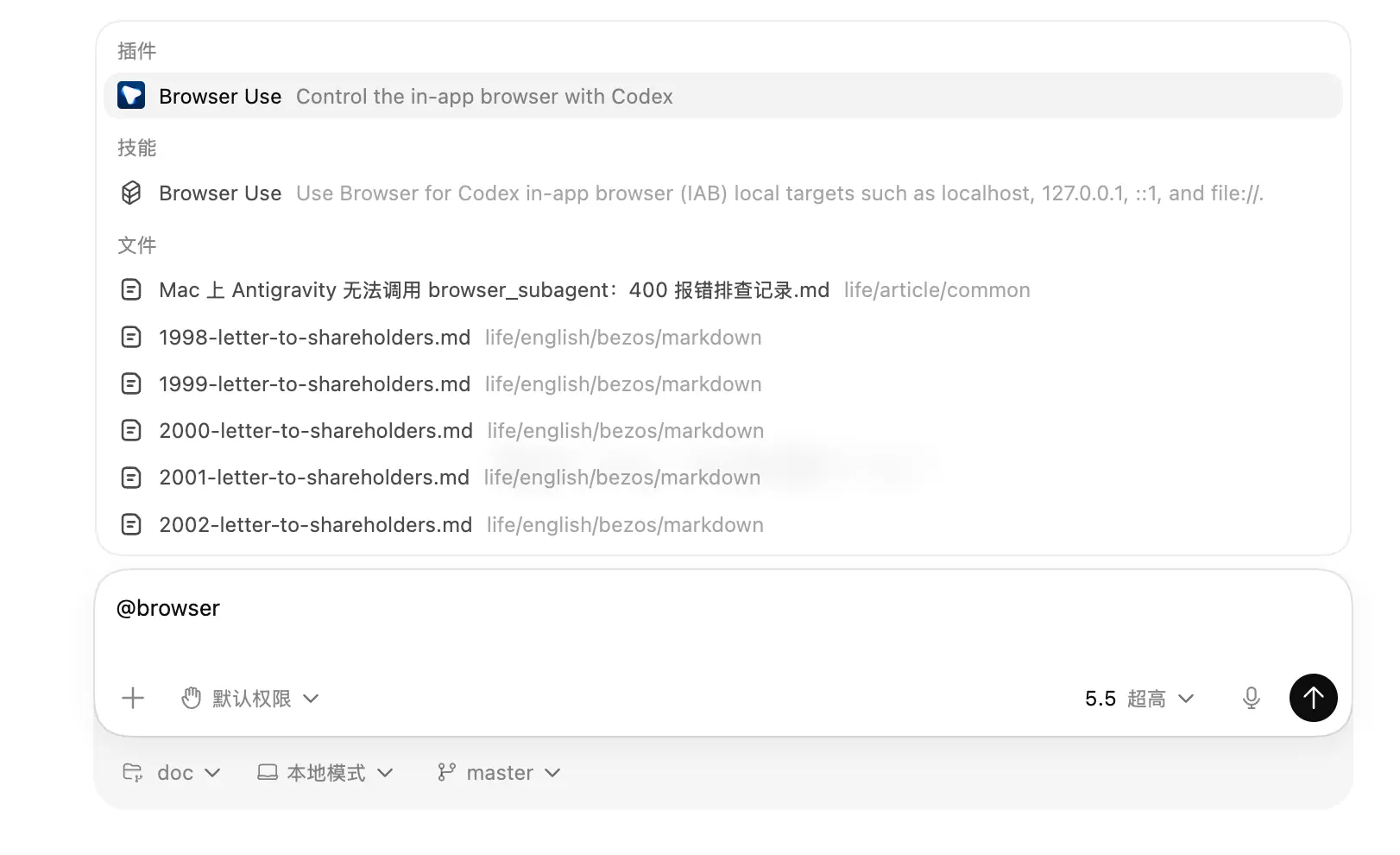The height and width of the screenshot is (855, 1400).
Task: Open the master branch dropdown
Action: (x=499, y=772)
